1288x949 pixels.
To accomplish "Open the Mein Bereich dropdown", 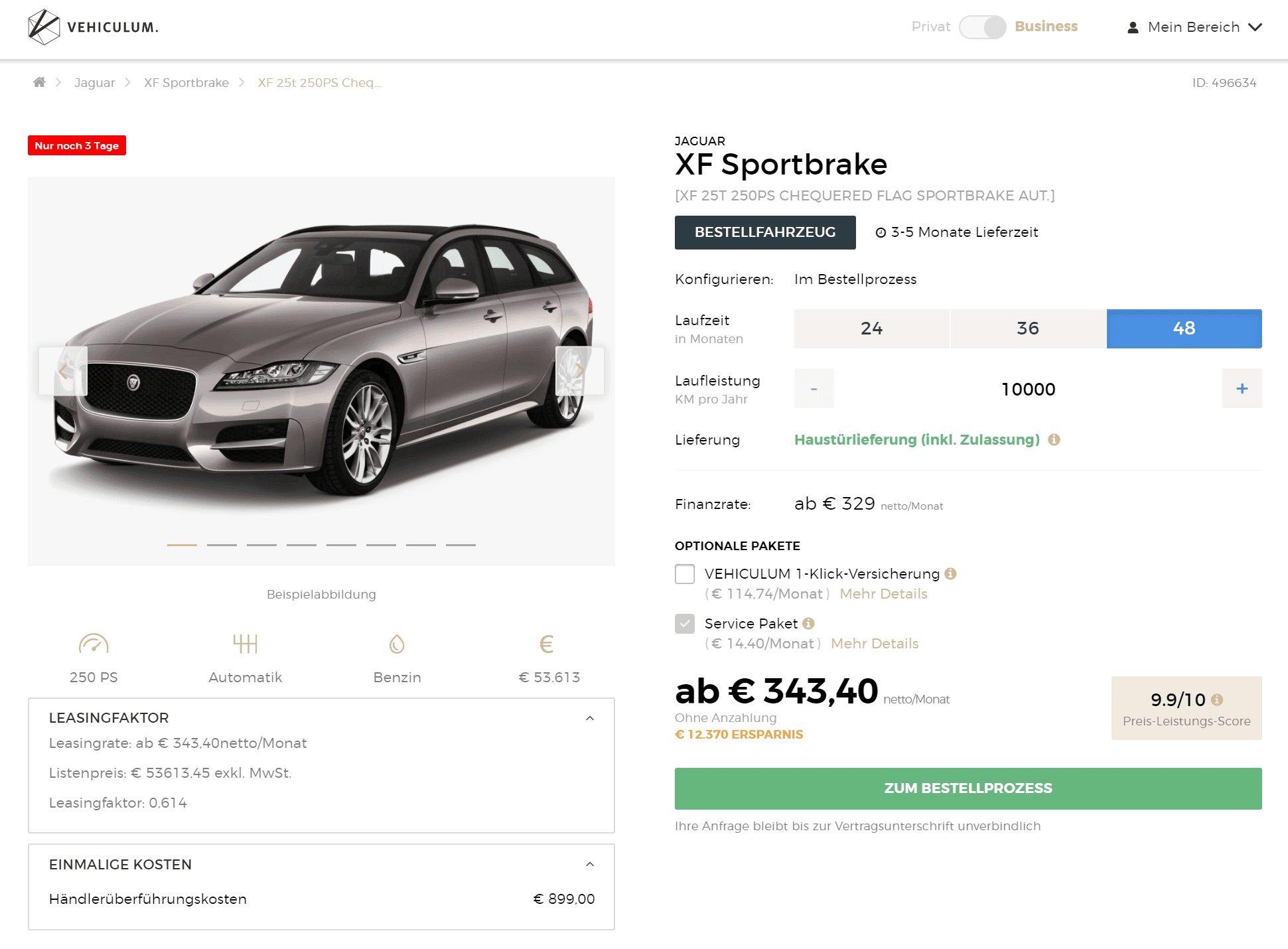I will [1194, 27].
